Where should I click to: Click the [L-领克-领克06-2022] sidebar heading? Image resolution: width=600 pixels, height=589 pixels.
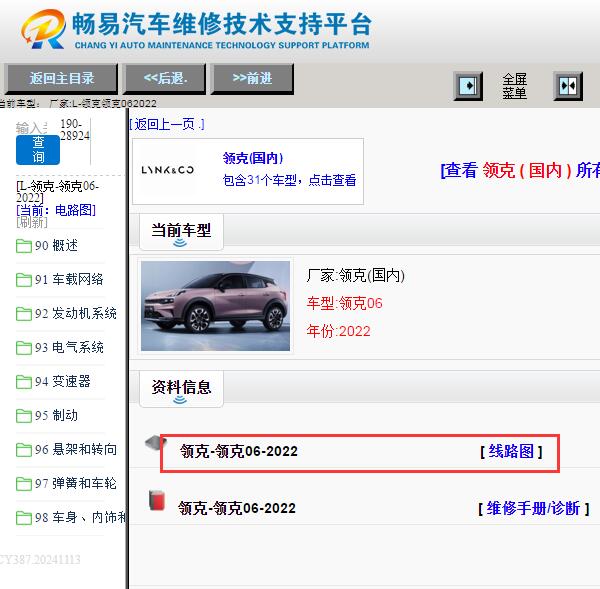[57, 192]
